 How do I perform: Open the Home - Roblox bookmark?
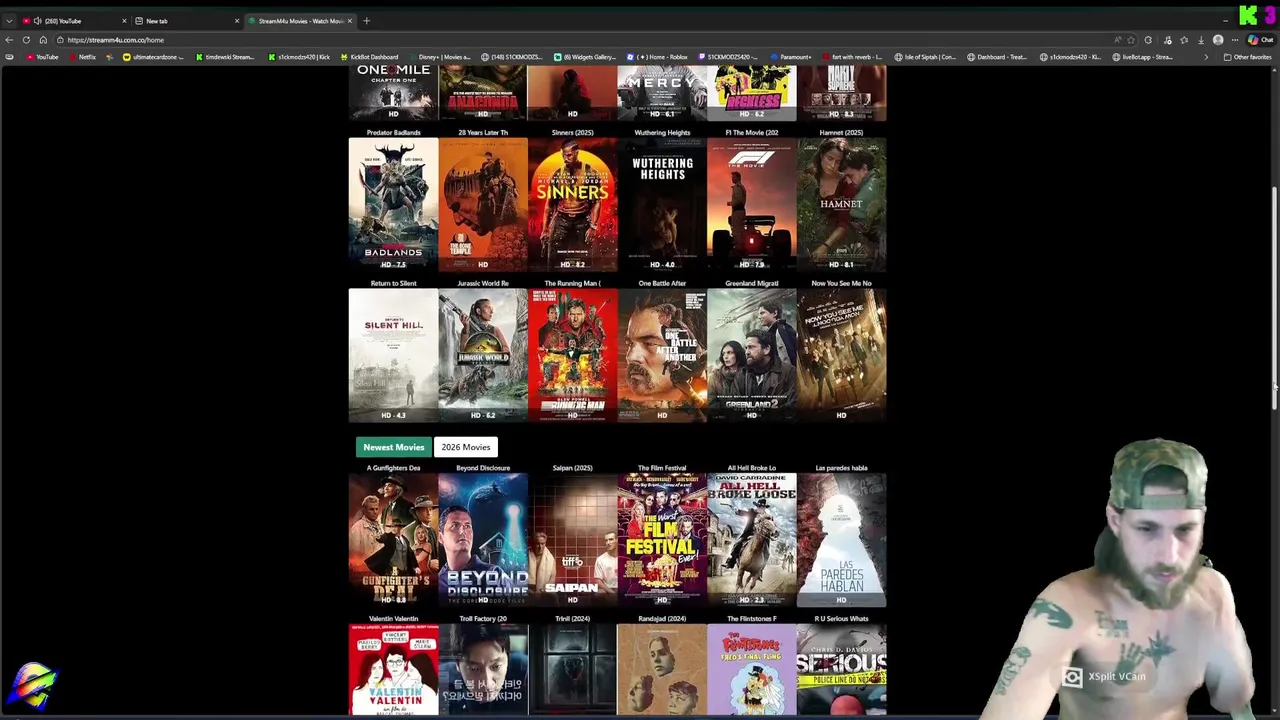pyautogui.click(x=657, y=57)
